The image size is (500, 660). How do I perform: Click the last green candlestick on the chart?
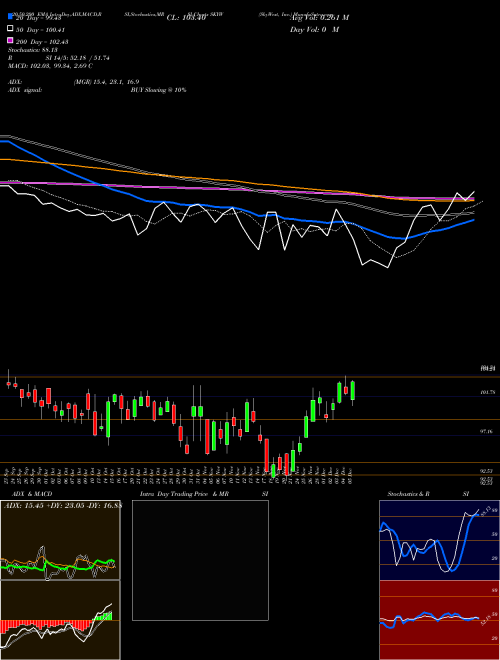coord(353,391)
